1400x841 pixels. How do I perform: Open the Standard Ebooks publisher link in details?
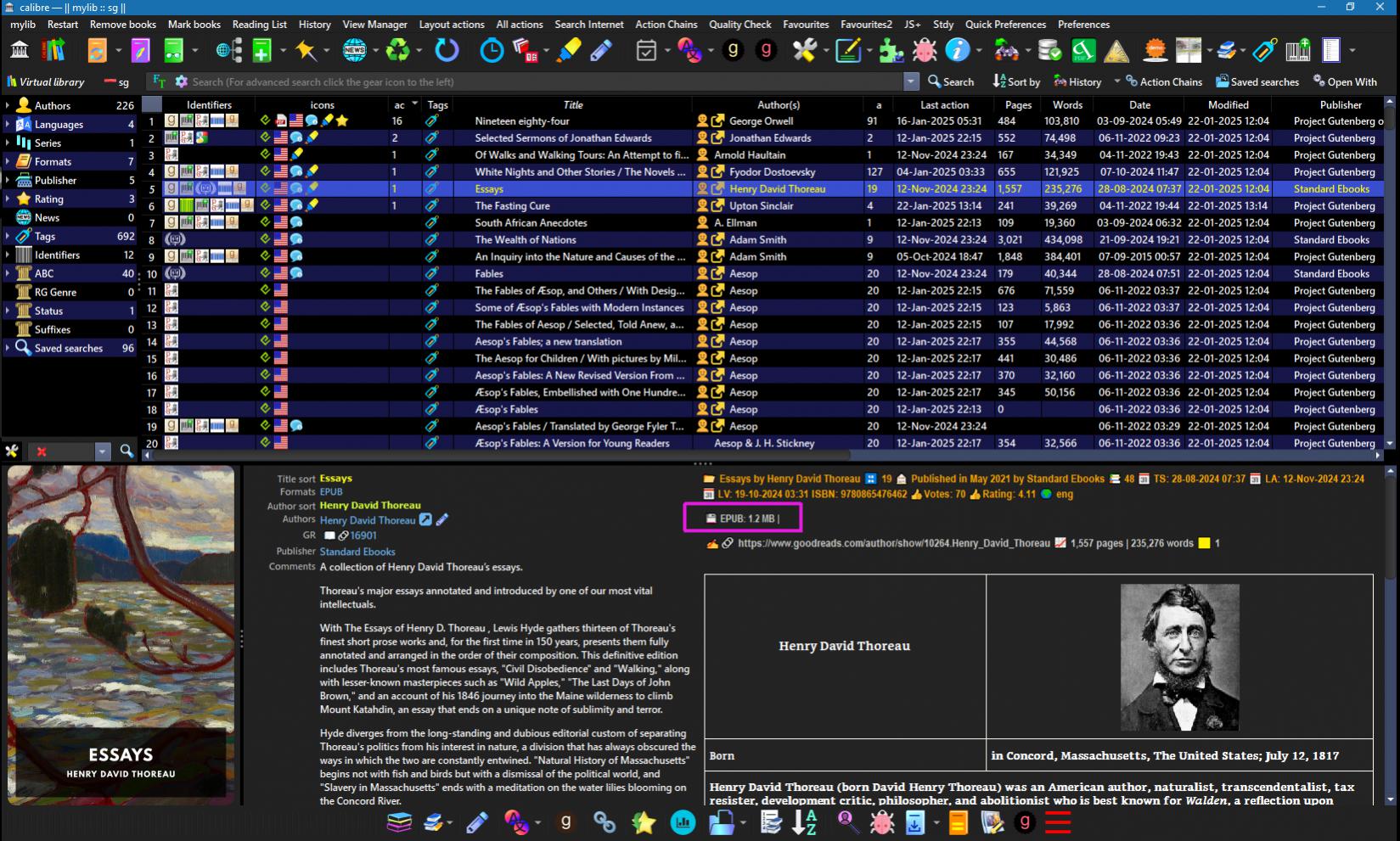[x=357, y=552]
